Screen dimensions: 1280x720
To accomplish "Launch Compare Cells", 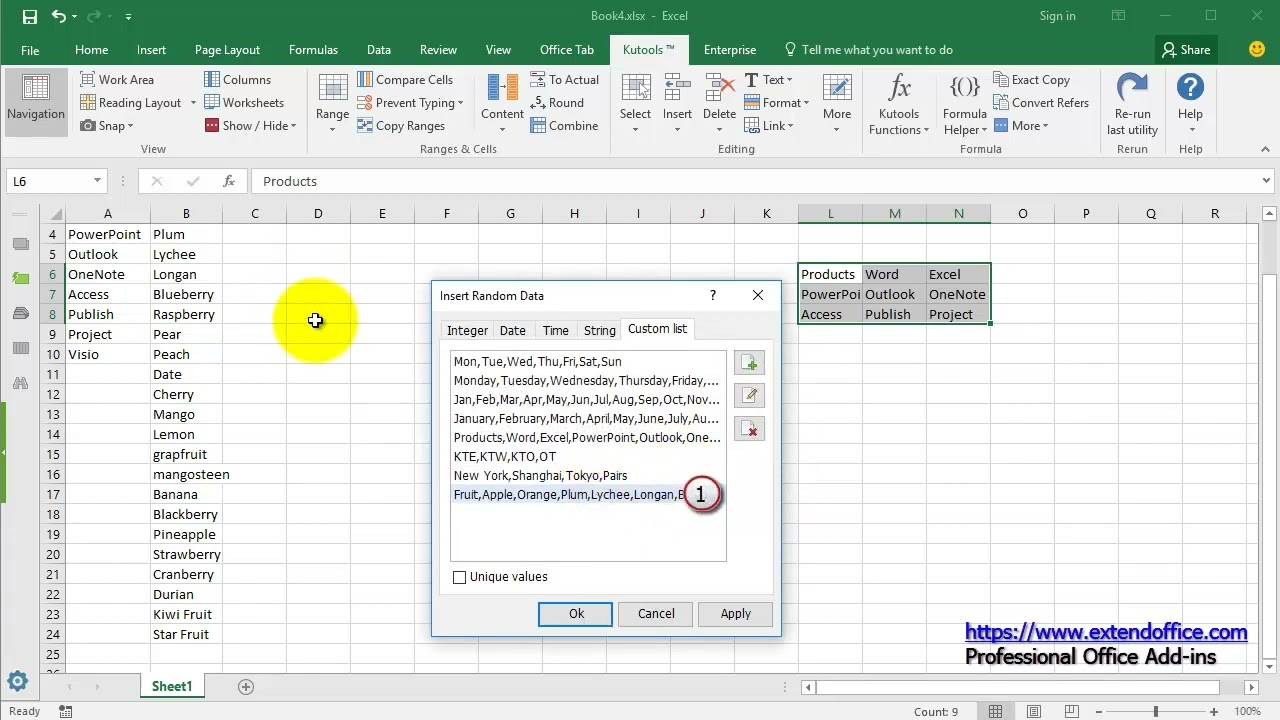I will [404, 80].
